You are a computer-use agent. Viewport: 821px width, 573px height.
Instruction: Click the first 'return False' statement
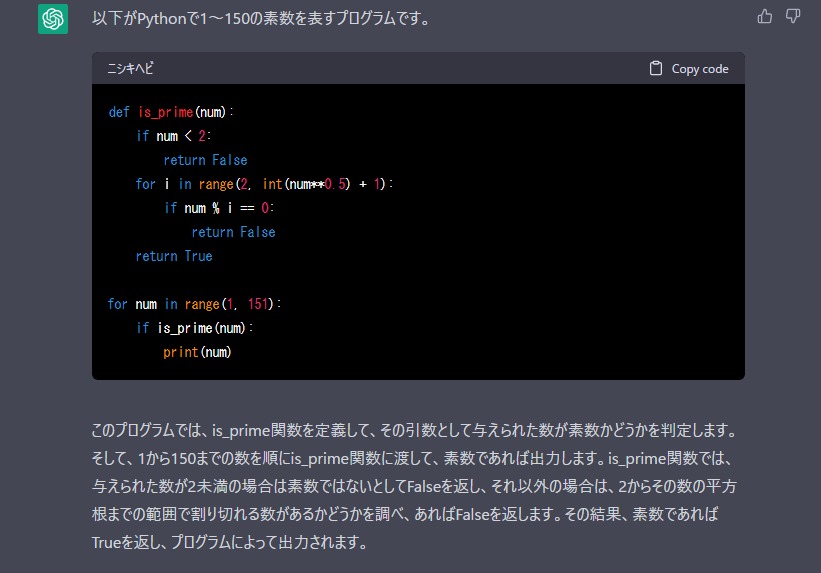(x=205, y=160)
